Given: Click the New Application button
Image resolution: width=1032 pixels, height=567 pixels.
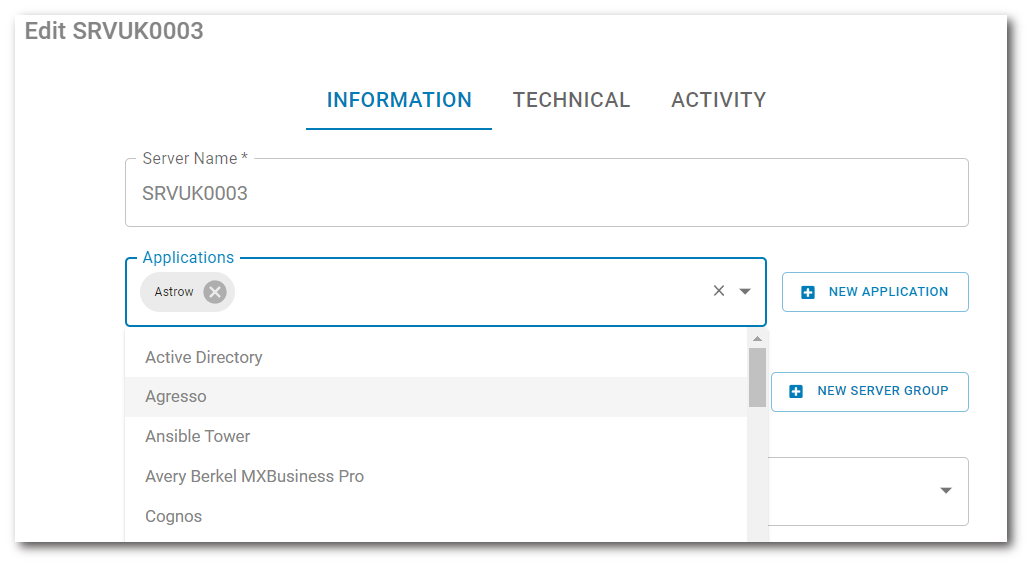Looking at the screenshot, I should [x=875, y=292].
